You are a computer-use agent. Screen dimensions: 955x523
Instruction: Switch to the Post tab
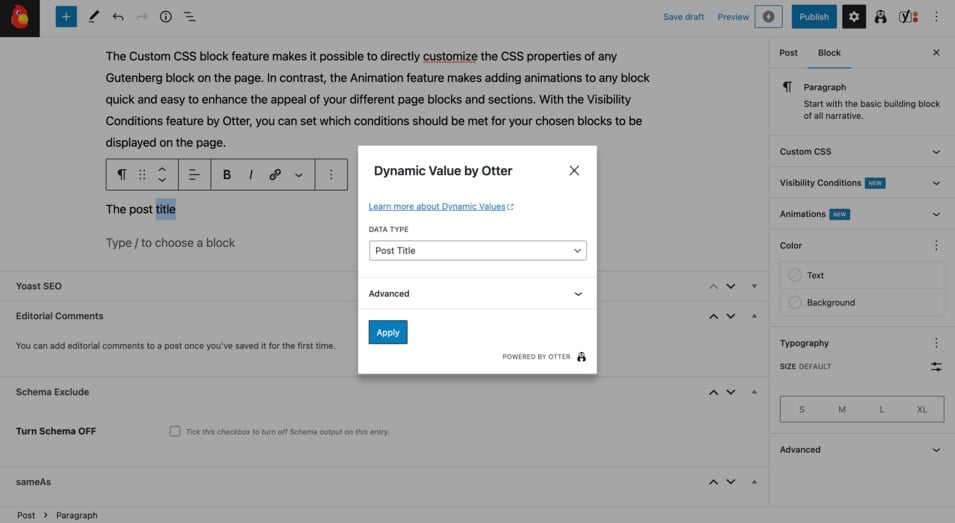coord(788,53)
